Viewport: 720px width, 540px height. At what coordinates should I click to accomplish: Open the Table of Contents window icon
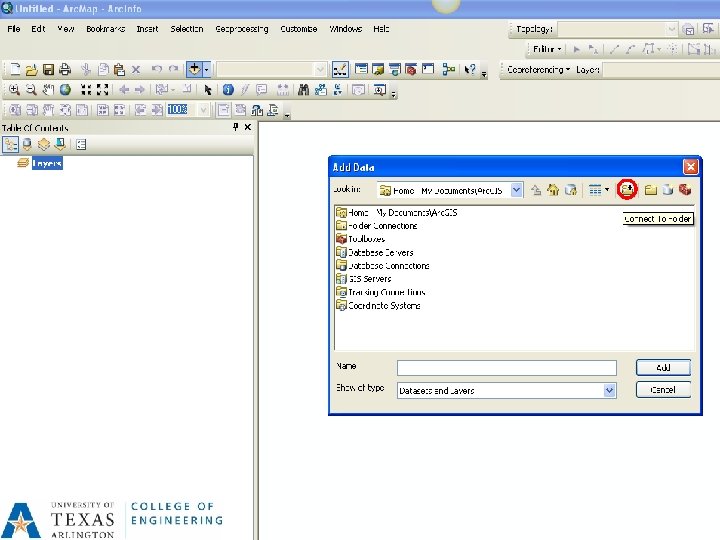tap(361, 69)
